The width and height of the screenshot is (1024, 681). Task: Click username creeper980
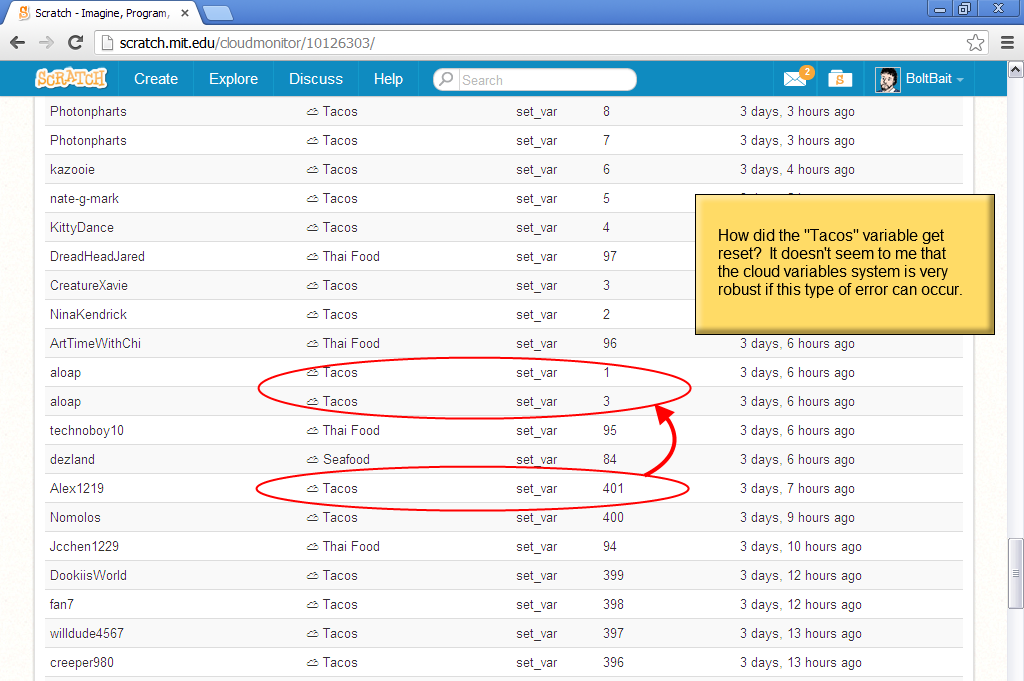(x=82, y=663)
